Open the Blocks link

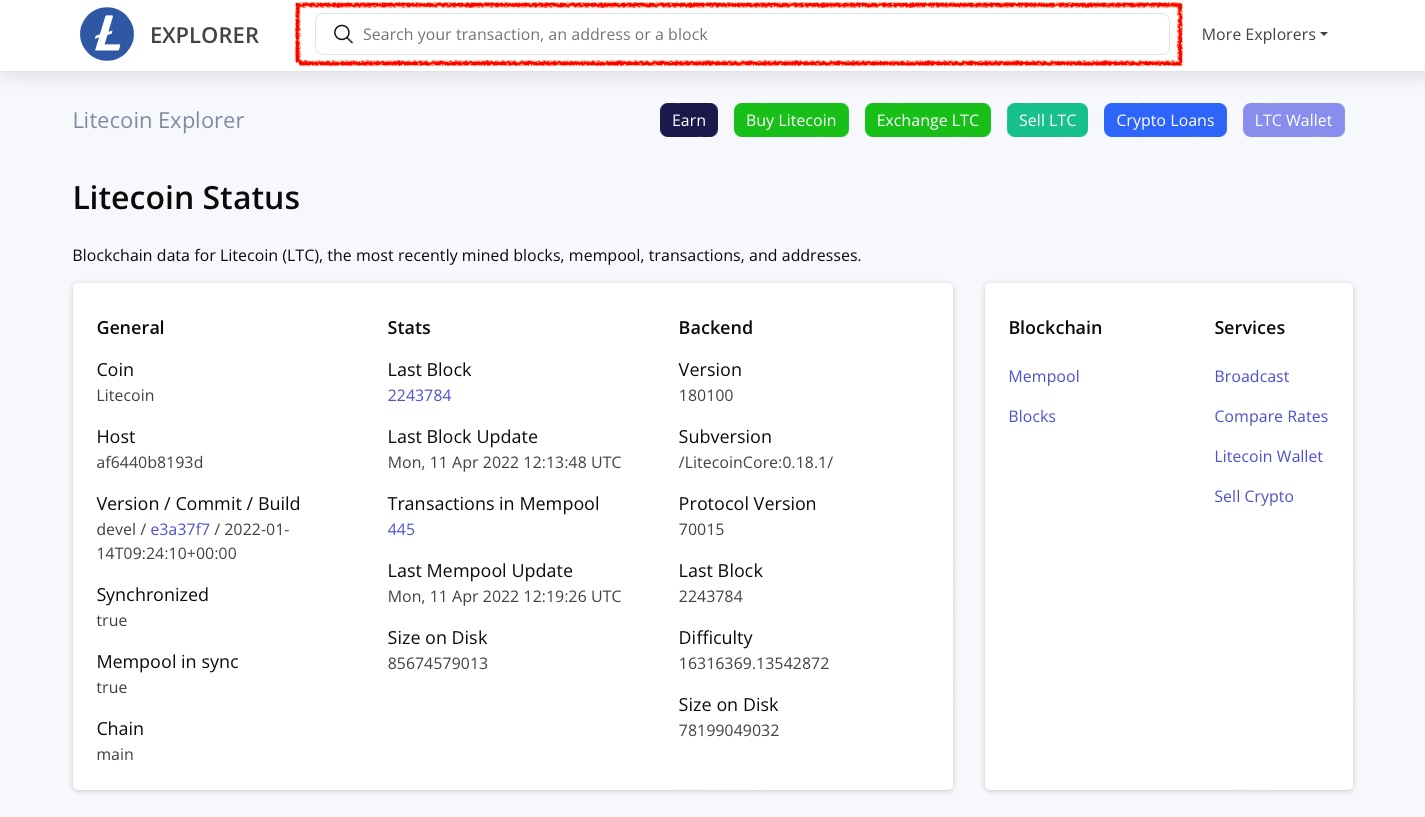point(1031,417)
